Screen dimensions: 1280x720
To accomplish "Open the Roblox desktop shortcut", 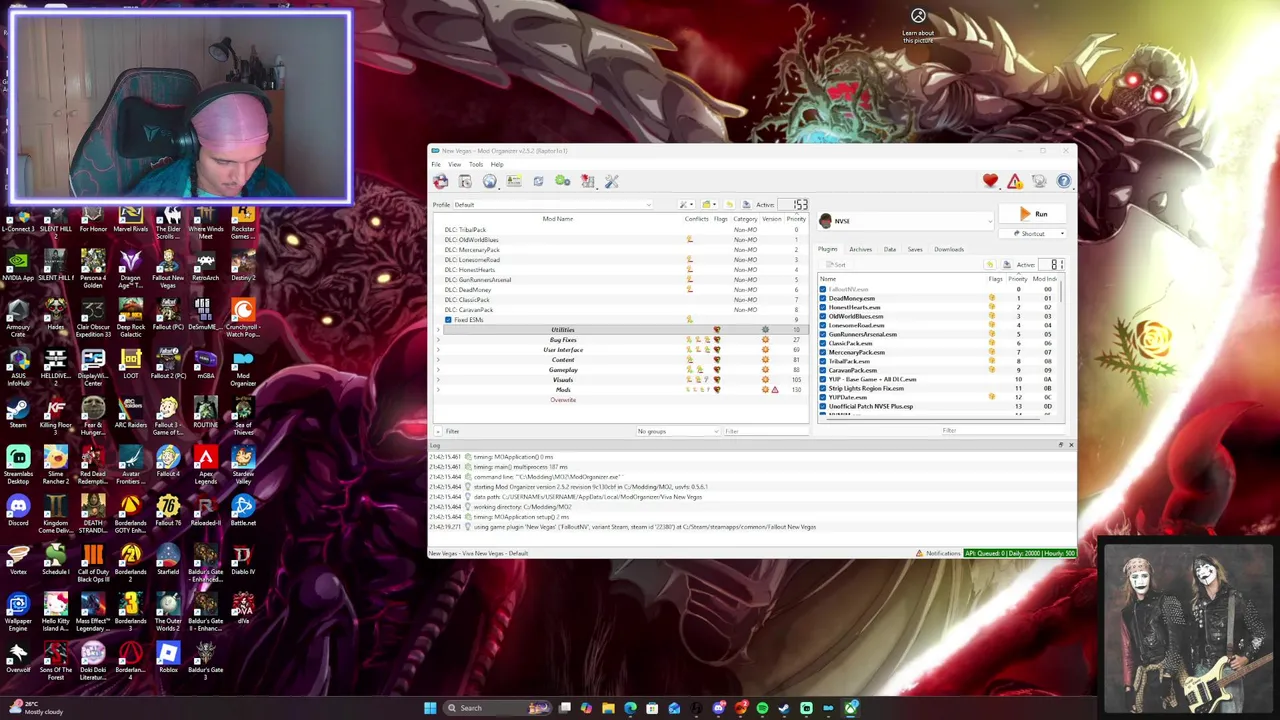I will 168,659.
